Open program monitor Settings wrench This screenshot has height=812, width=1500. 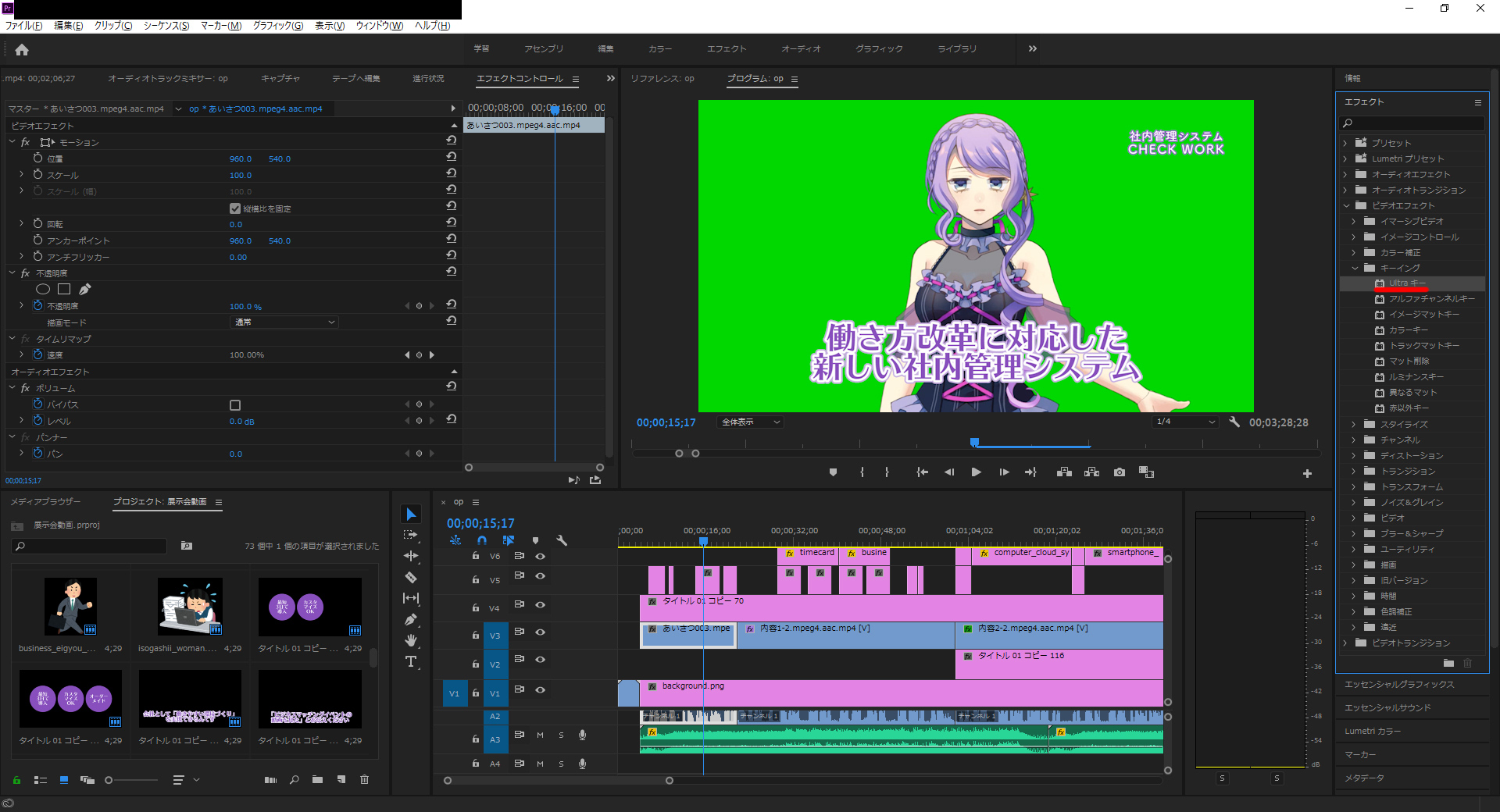1234,422
